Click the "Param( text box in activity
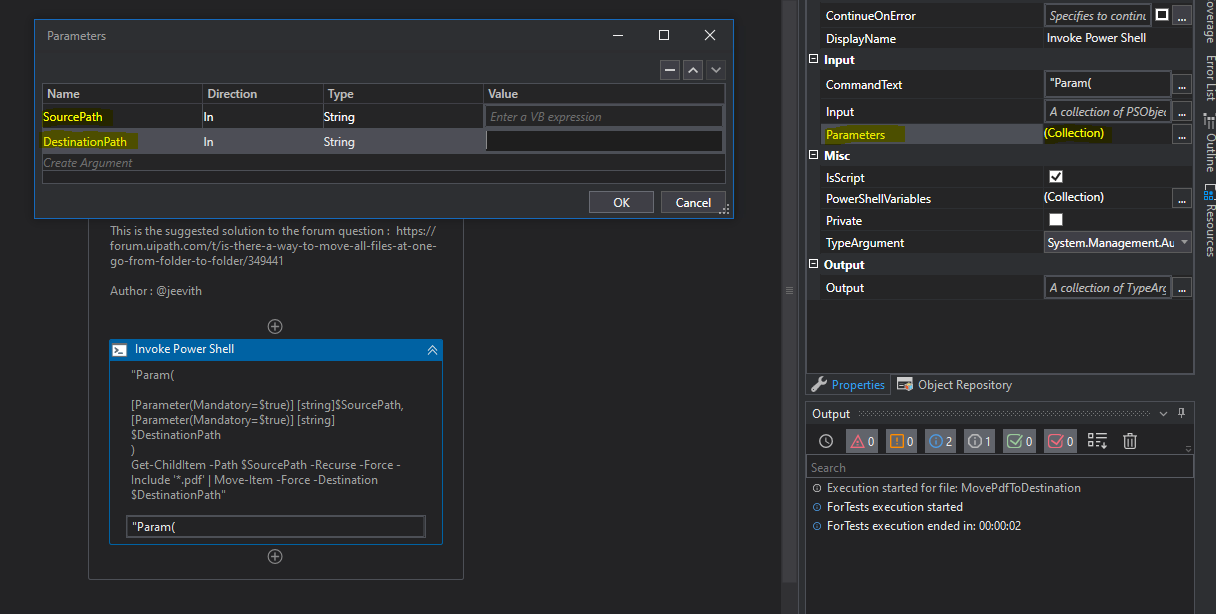Viewport: 1216px width, 614px height. 275,527
